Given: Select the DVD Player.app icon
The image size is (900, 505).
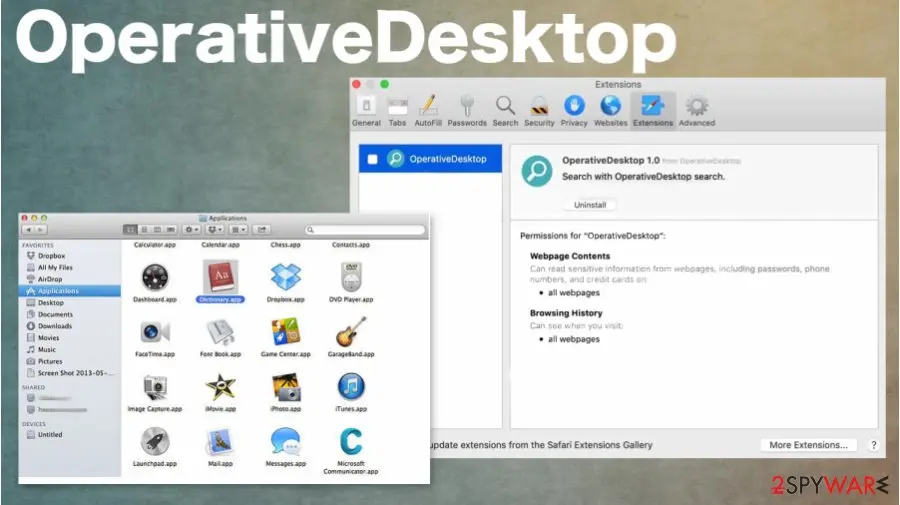Looking at the screenshot, I should tap(351, 278).
